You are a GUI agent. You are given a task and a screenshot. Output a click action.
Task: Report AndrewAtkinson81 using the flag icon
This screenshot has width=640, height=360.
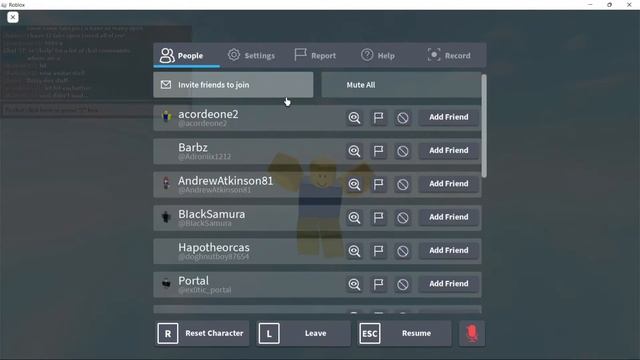tap(378, 184)
